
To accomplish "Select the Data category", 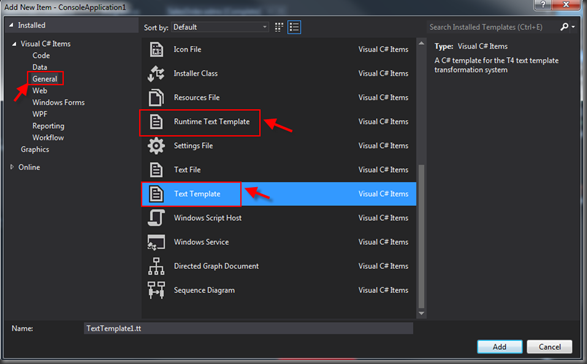I will (40, 67).
